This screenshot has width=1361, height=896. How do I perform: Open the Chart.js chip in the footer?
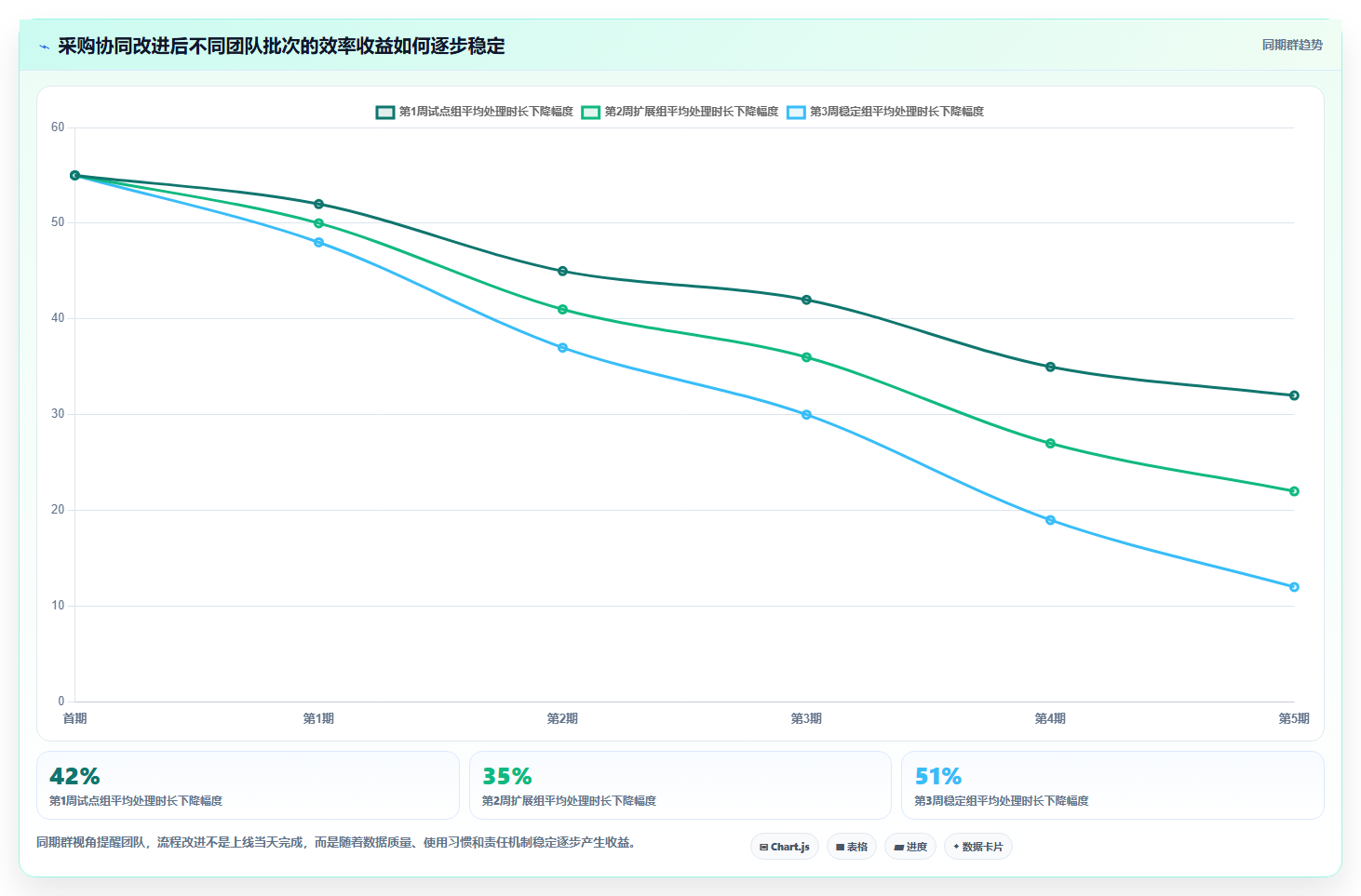tap(785, 847)
